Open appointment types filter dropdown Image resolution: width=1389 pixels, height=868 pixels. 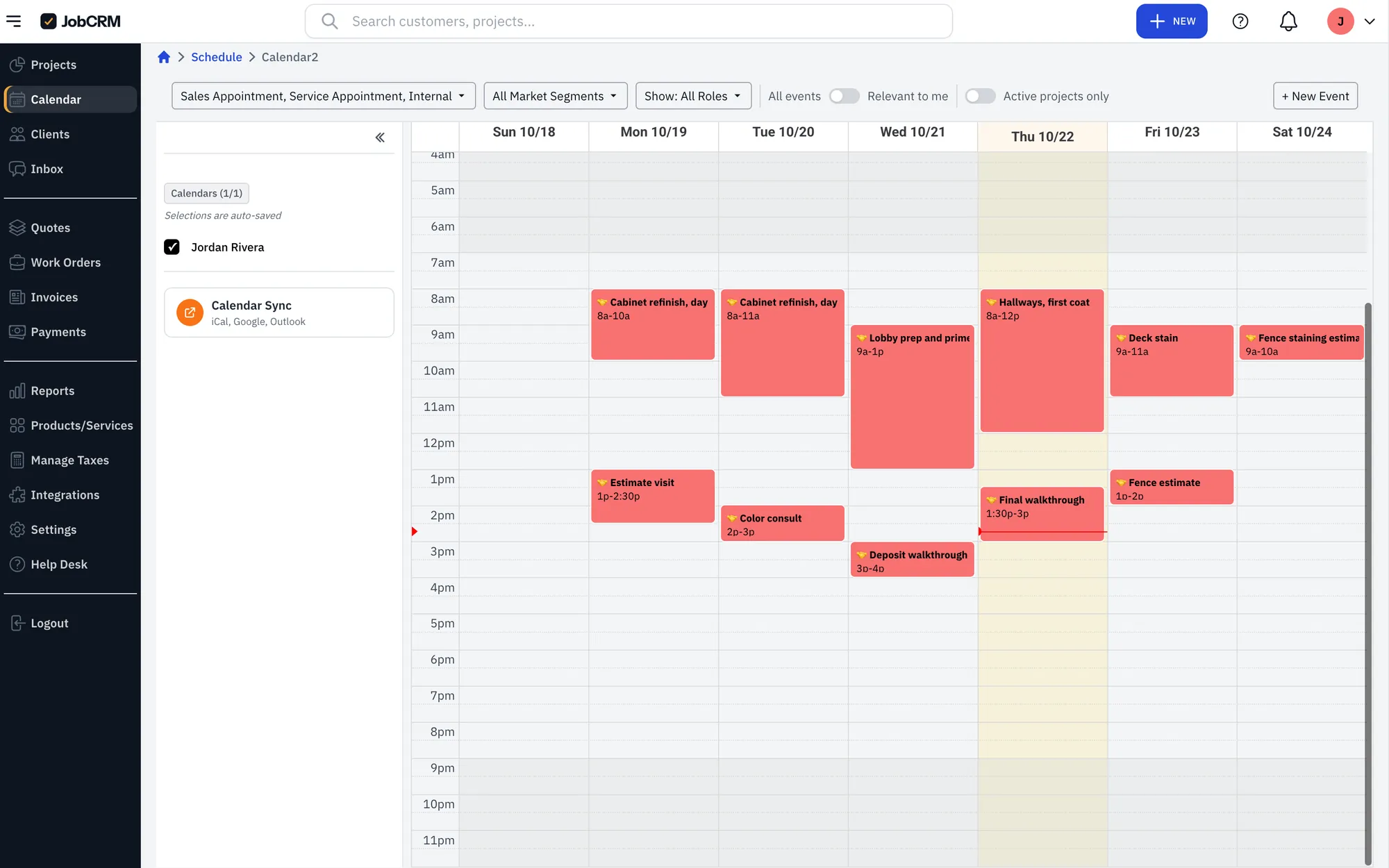pos(324,96)
